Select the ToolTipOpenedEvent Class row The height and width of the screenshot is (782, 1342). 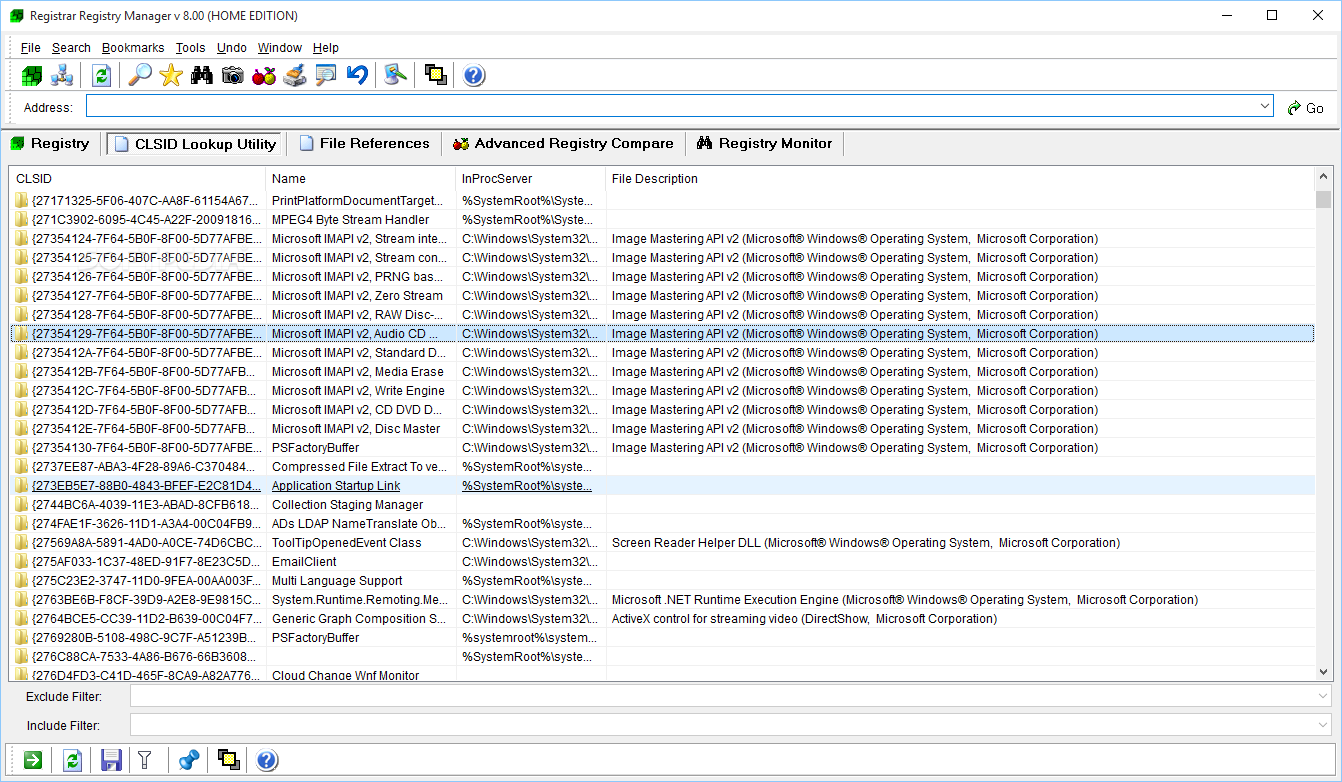[662, 543]
